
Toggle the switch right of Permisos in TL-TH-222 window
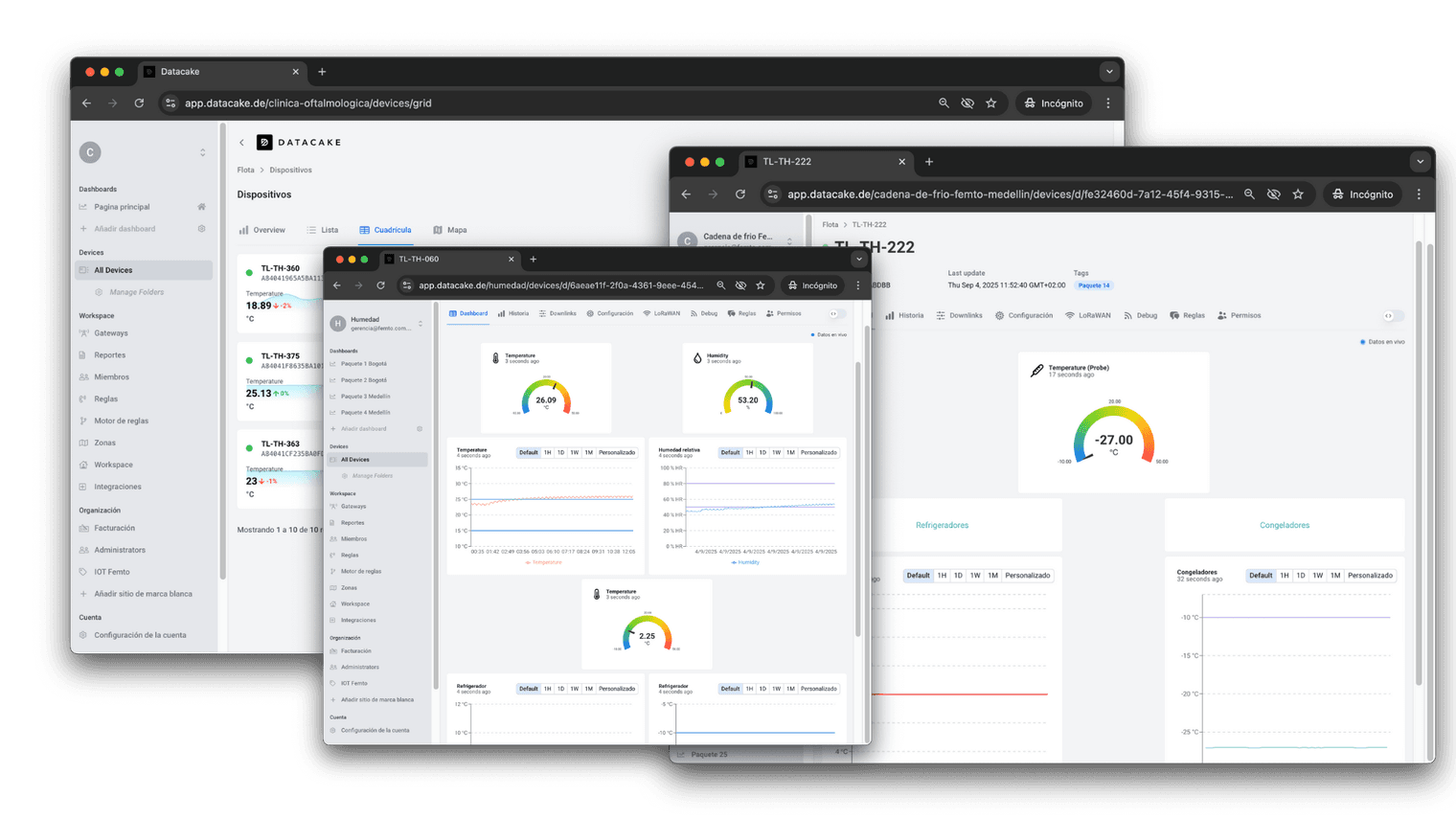click(x=1393, y=316)
